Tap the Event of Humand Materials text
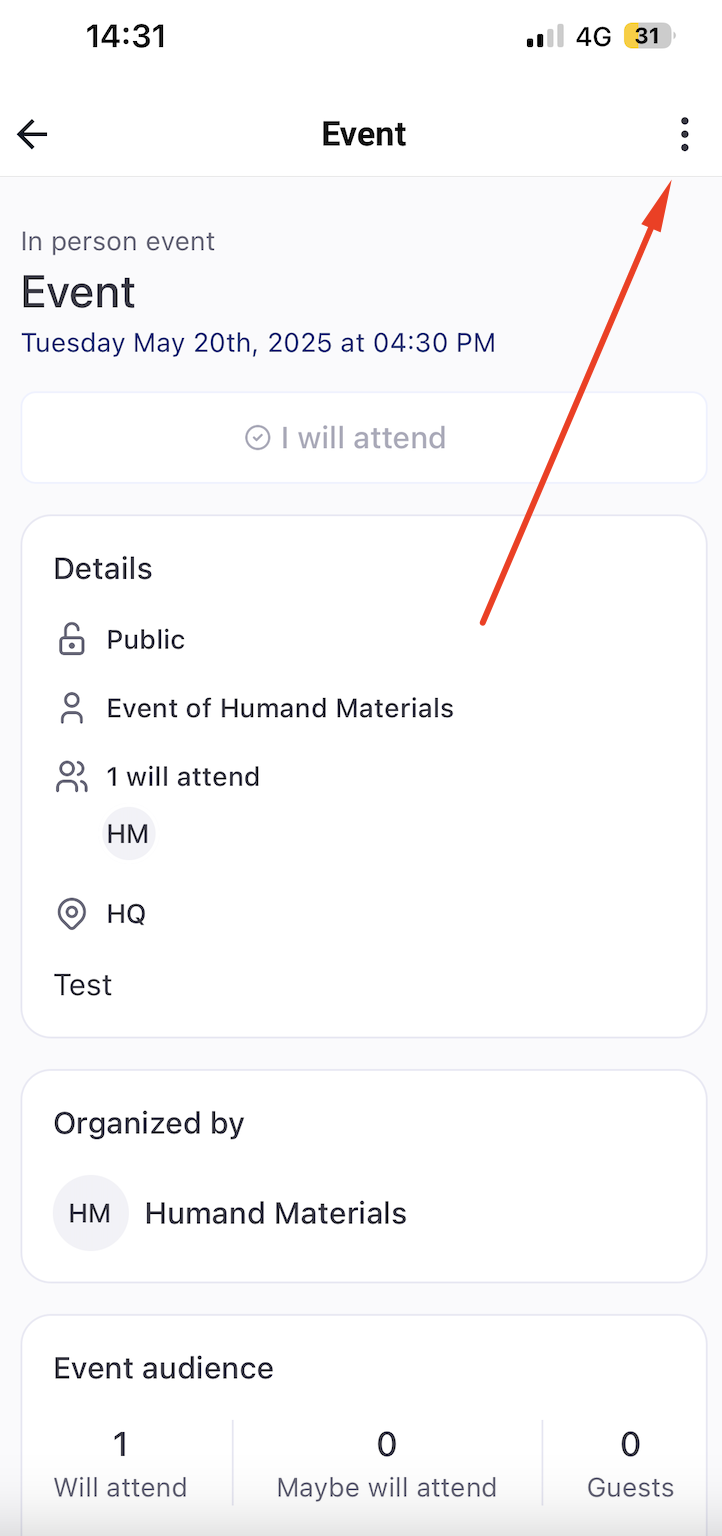Screen dimensions: 722x1536 point(280,709)
